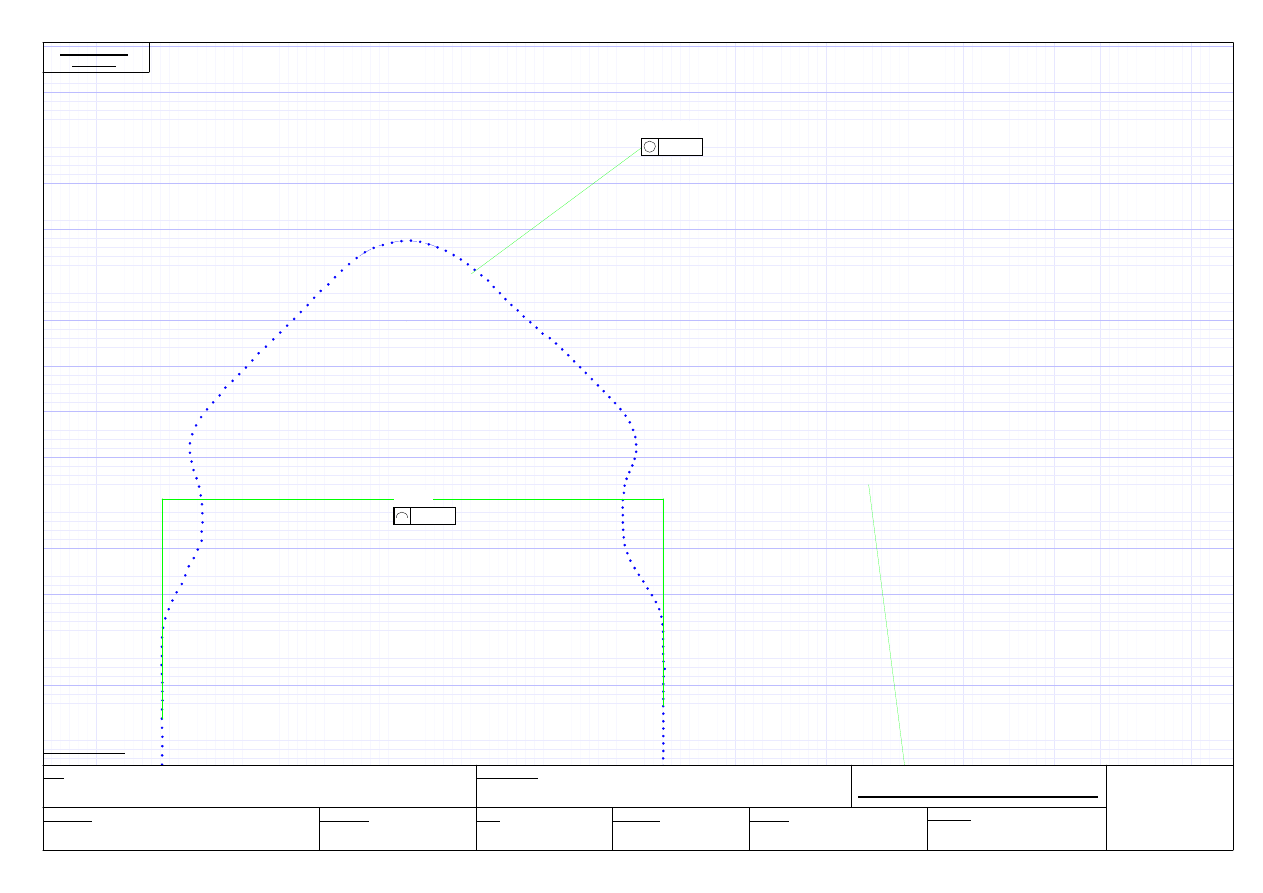Click the header label box in top-left corner
Viewport: 1263px width, 893px height.
(96, 58)
